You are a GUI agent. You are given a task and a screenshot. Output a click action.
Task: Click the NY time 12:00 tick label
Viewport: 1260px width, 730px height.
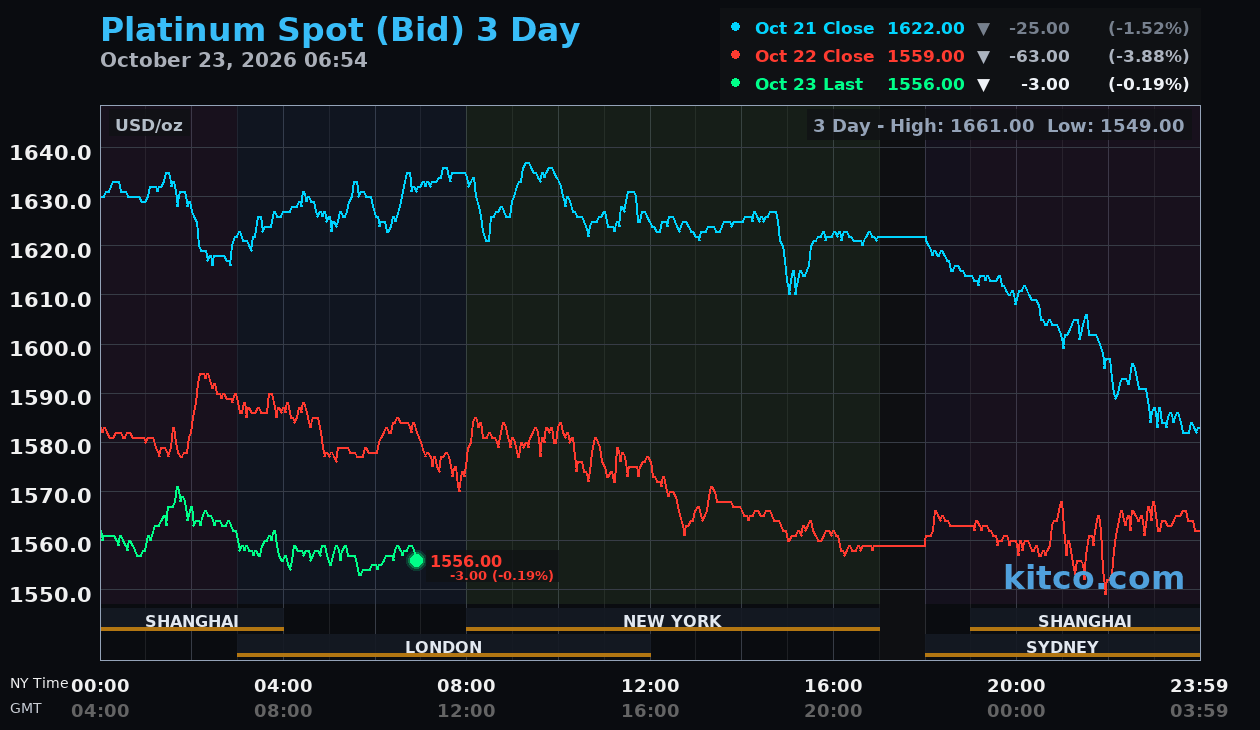(x=650, y=686)
